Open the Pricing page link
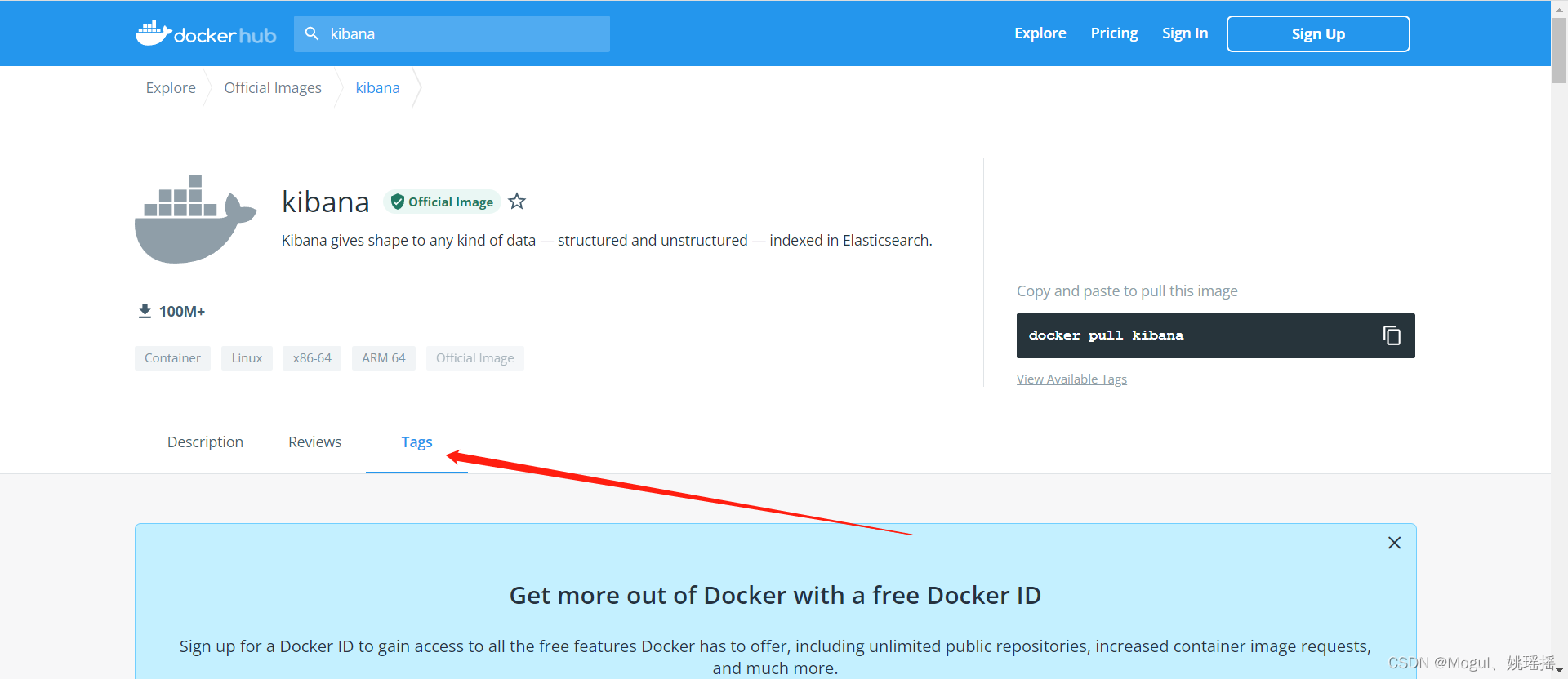1568x679 pixels. click(x=1114, y=33)
